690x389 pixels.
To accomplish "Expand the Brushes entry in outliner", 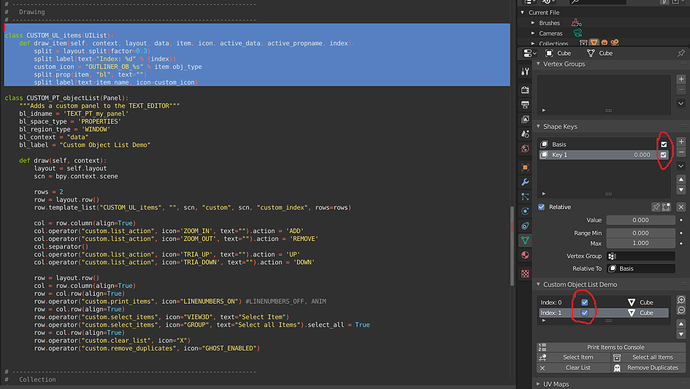I will (x=533, y=22).
